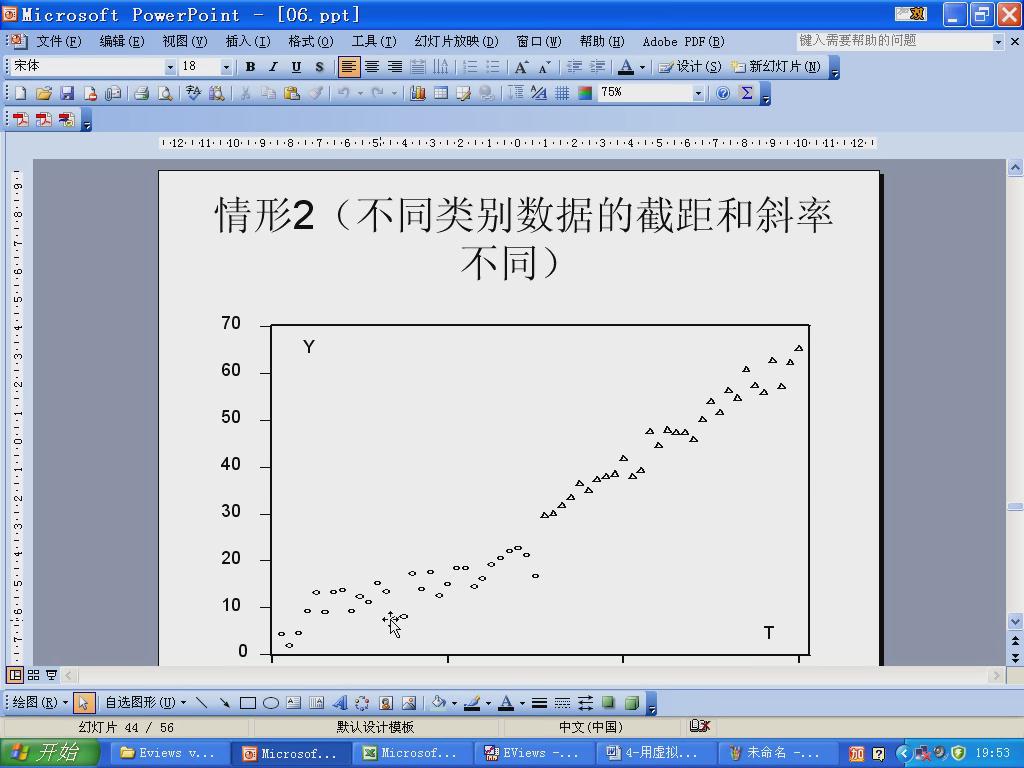Expand the fill color dropdown arrow
Screen dimensions: 1024x768
454,703
